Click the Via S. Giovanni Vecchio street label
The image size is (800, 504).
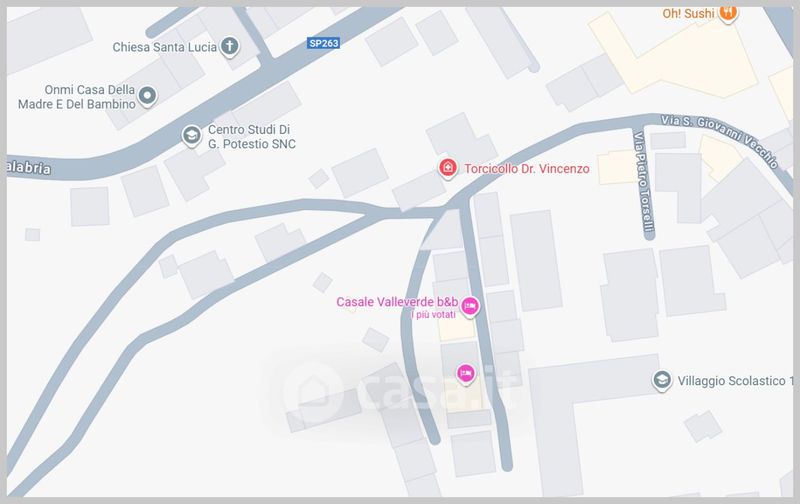pos(720,139)
